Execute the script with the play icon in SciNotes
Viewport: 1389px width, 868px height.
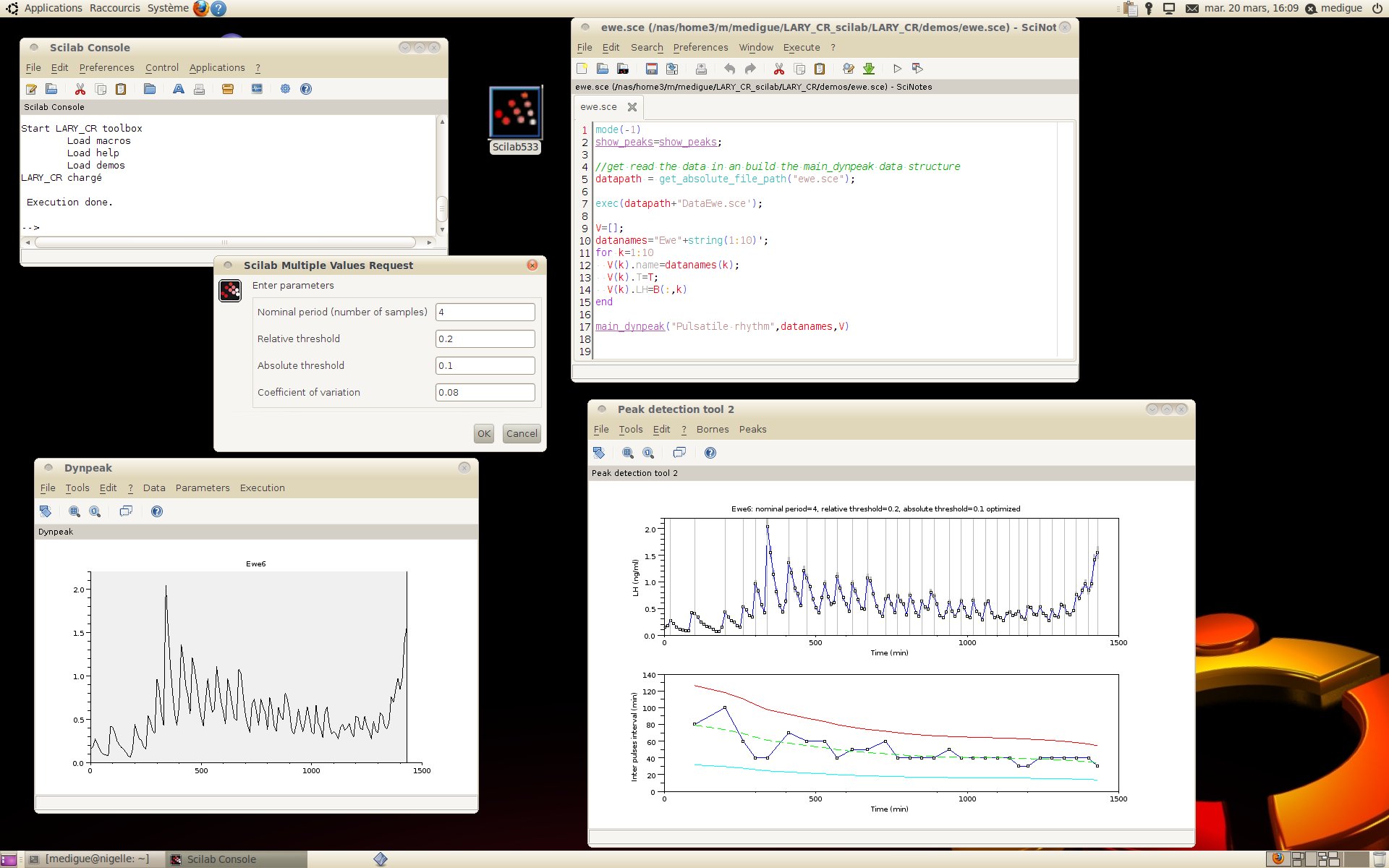coord(897,69)
